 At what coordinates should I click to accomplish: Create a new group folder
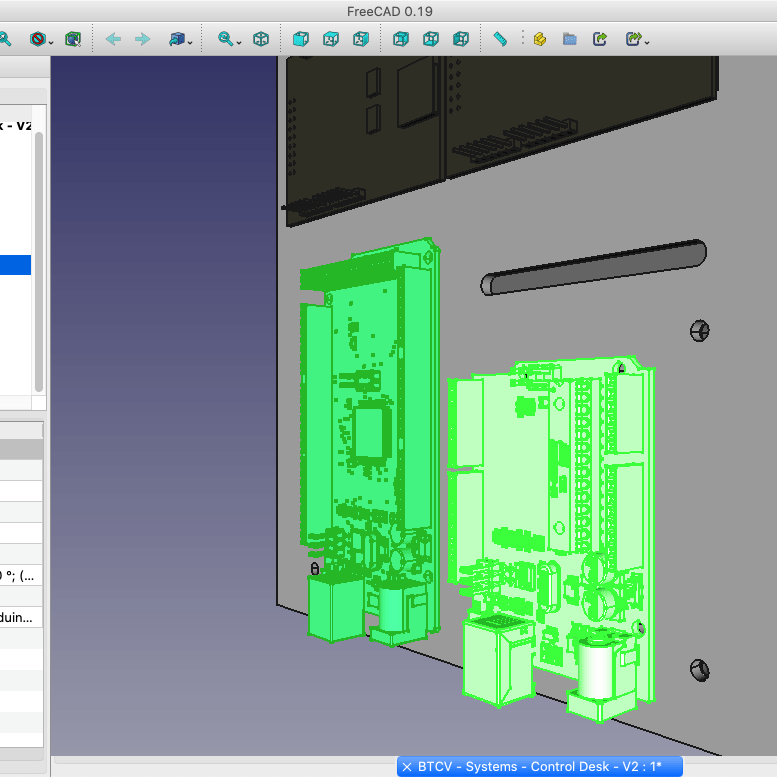click(569, 39)
